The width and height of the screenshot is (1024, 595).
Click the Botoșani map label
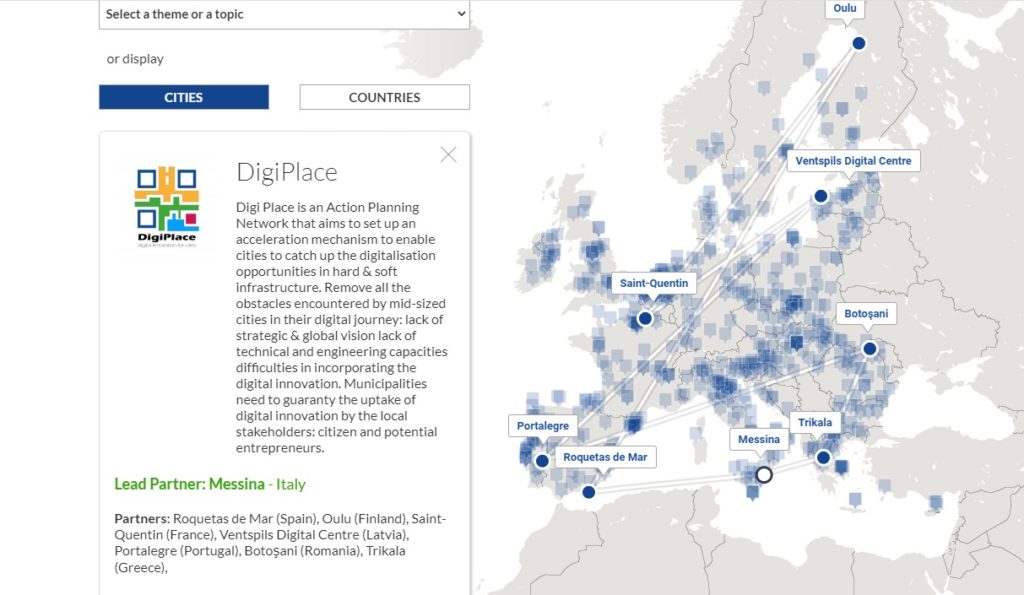click(x=866, y=314)
